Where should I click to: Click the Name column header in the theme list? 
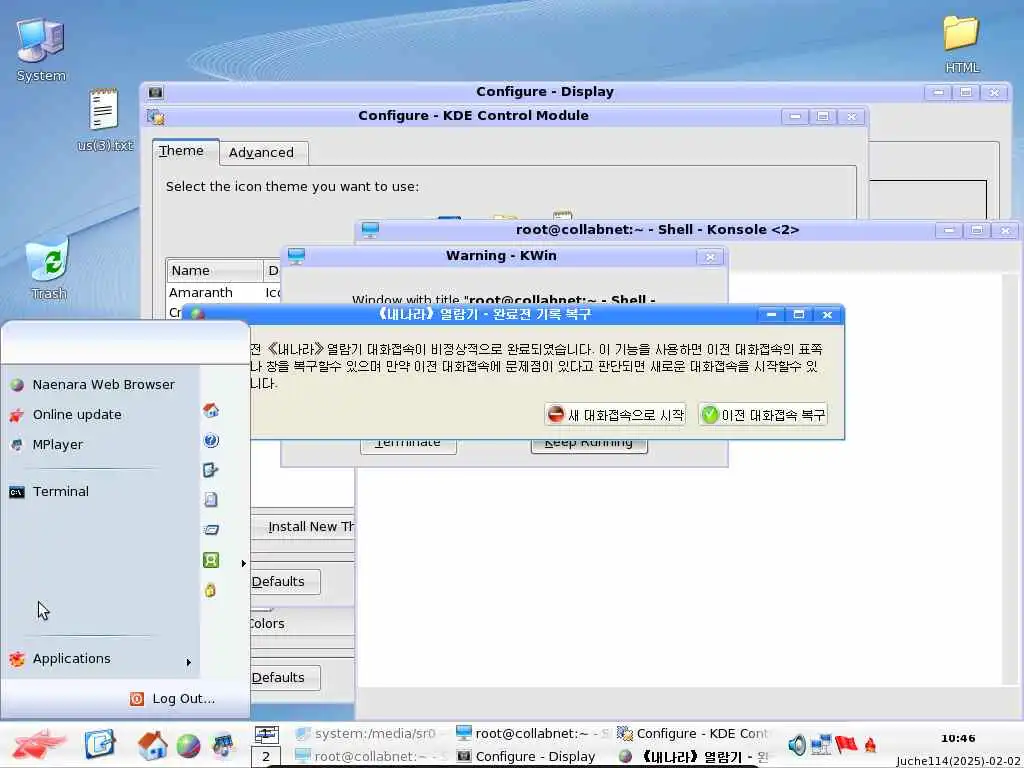tap(214, 270)
